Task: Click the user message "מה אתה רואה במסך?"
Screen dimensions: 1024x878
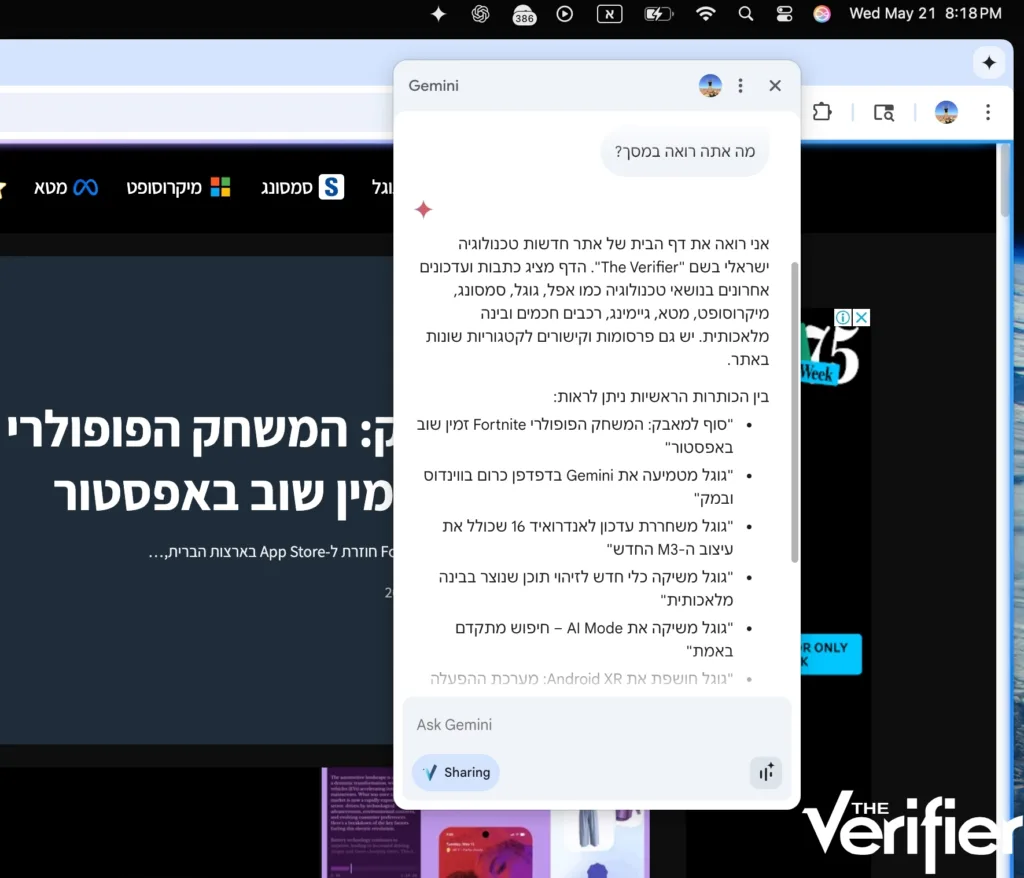Action: (684, 152)
